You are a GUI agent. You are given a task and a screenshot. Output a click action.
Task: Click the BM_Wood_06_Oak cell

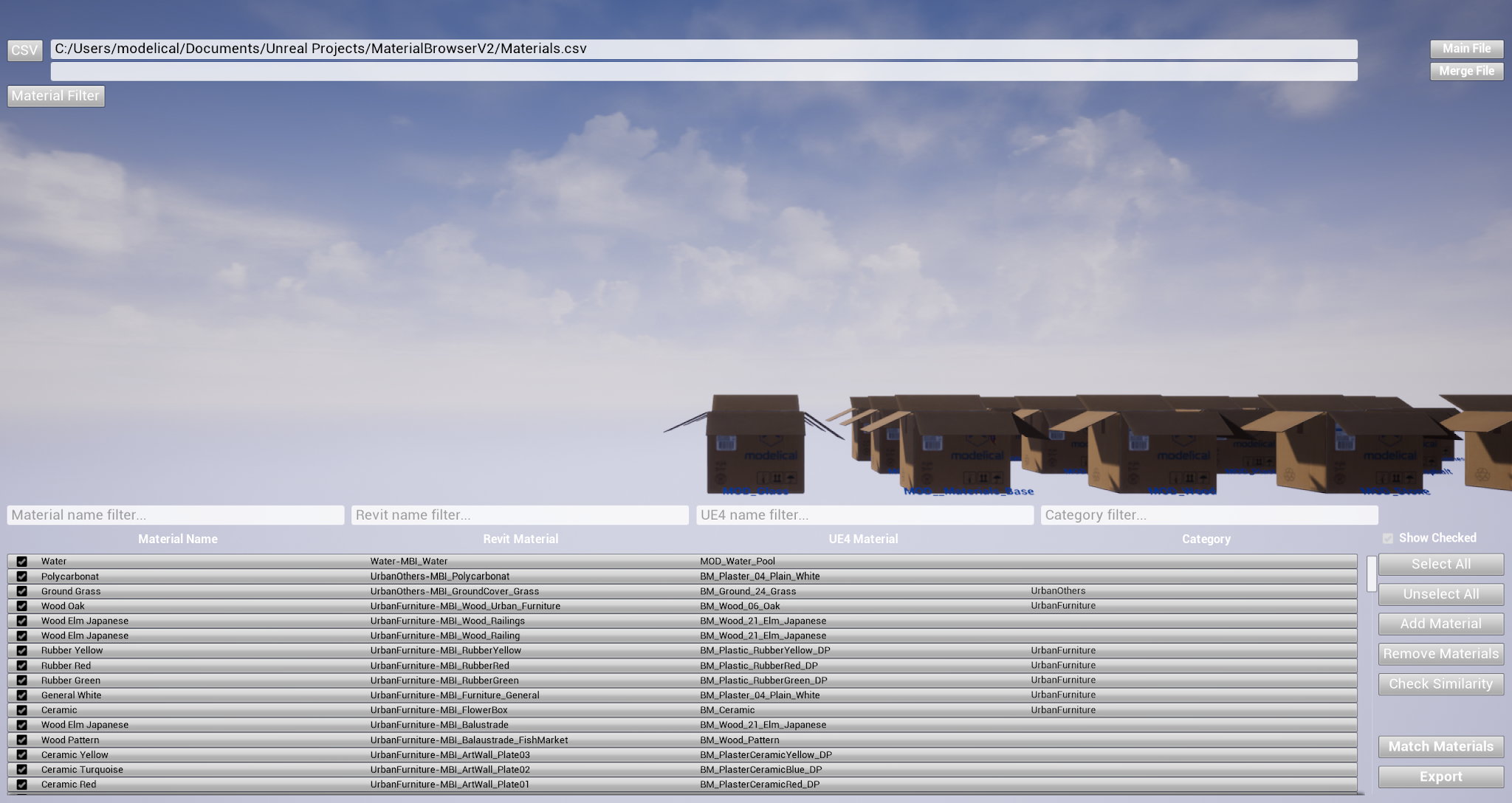pyautogui.click(x=740, y=606)
